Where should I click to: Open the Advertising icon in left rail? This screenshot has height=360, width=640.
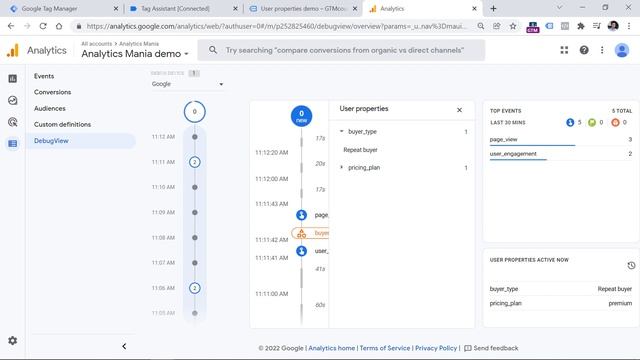click(x=13, y=122)
